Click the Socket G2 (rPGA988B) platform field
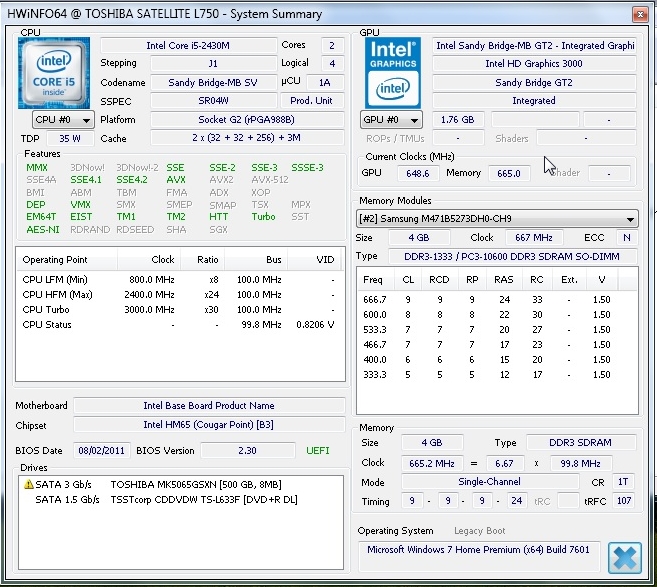This screenshot has width=657, height=587. coord(246,119)
